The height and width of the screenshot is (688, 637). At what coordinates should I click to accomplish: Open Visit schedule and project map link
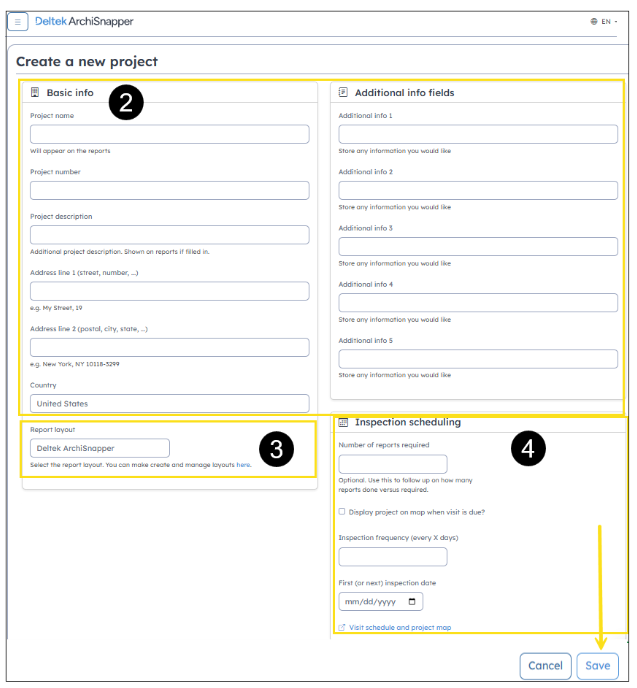[400, 627]
